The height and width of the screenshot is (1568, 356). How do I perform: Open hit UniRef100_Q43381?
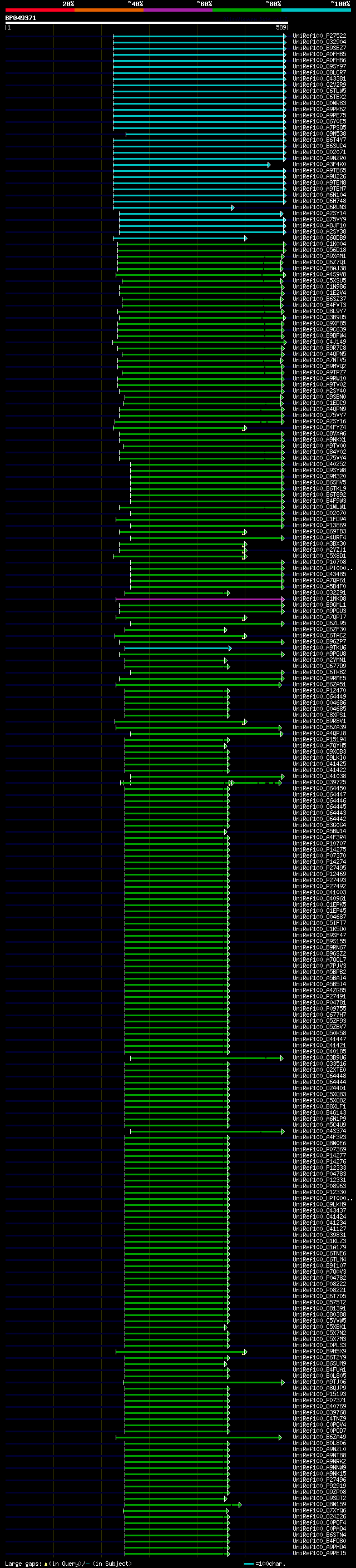[x=319, y=78]
